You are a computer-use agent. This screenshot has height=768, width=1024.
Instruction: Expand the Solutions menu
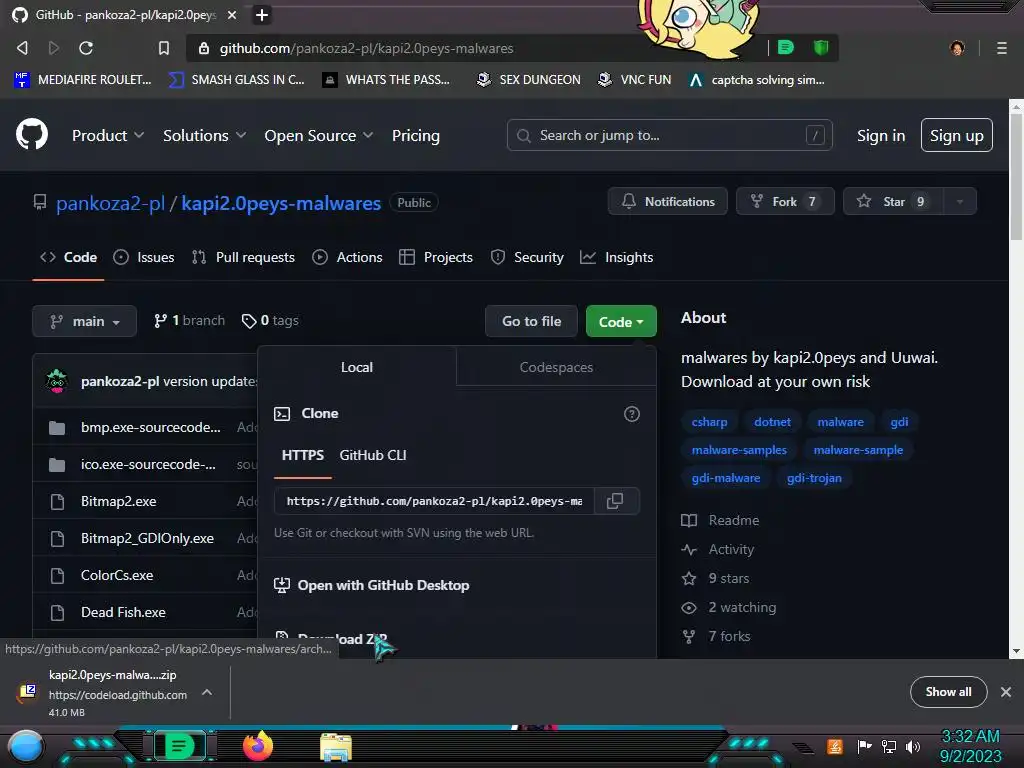(x=204, y=135)
